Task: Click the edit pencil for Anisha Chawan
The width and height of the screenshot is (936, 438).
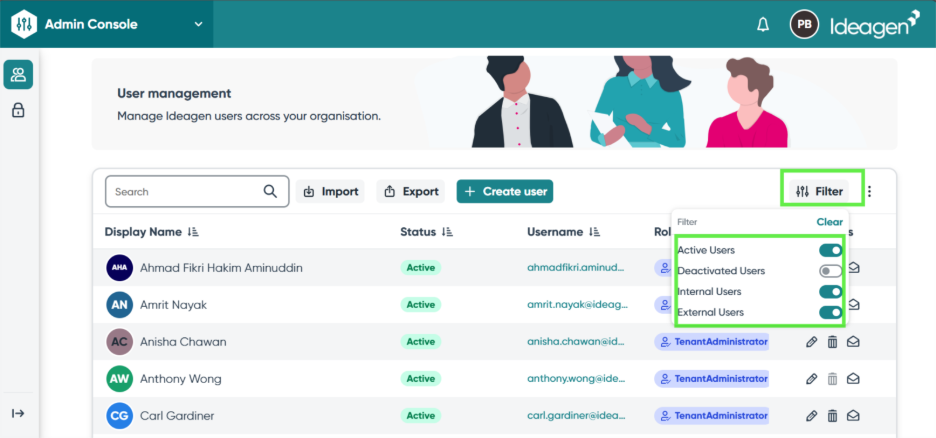Action: tap(811, 342)
